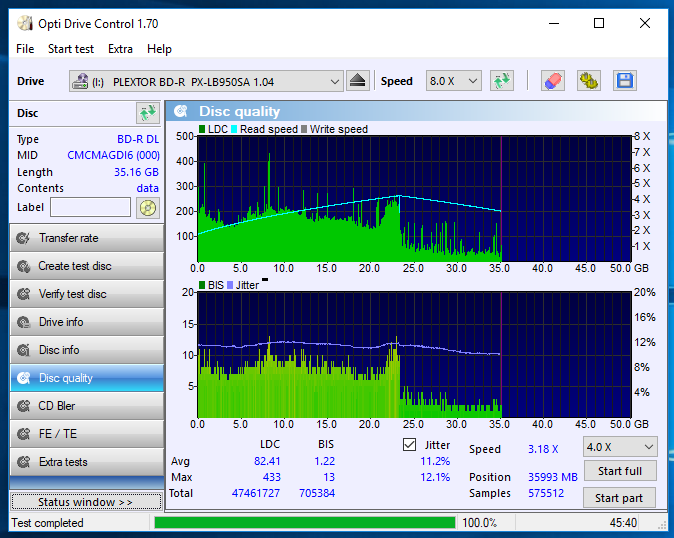Open the yellow gear settings icon

(588, 81)
